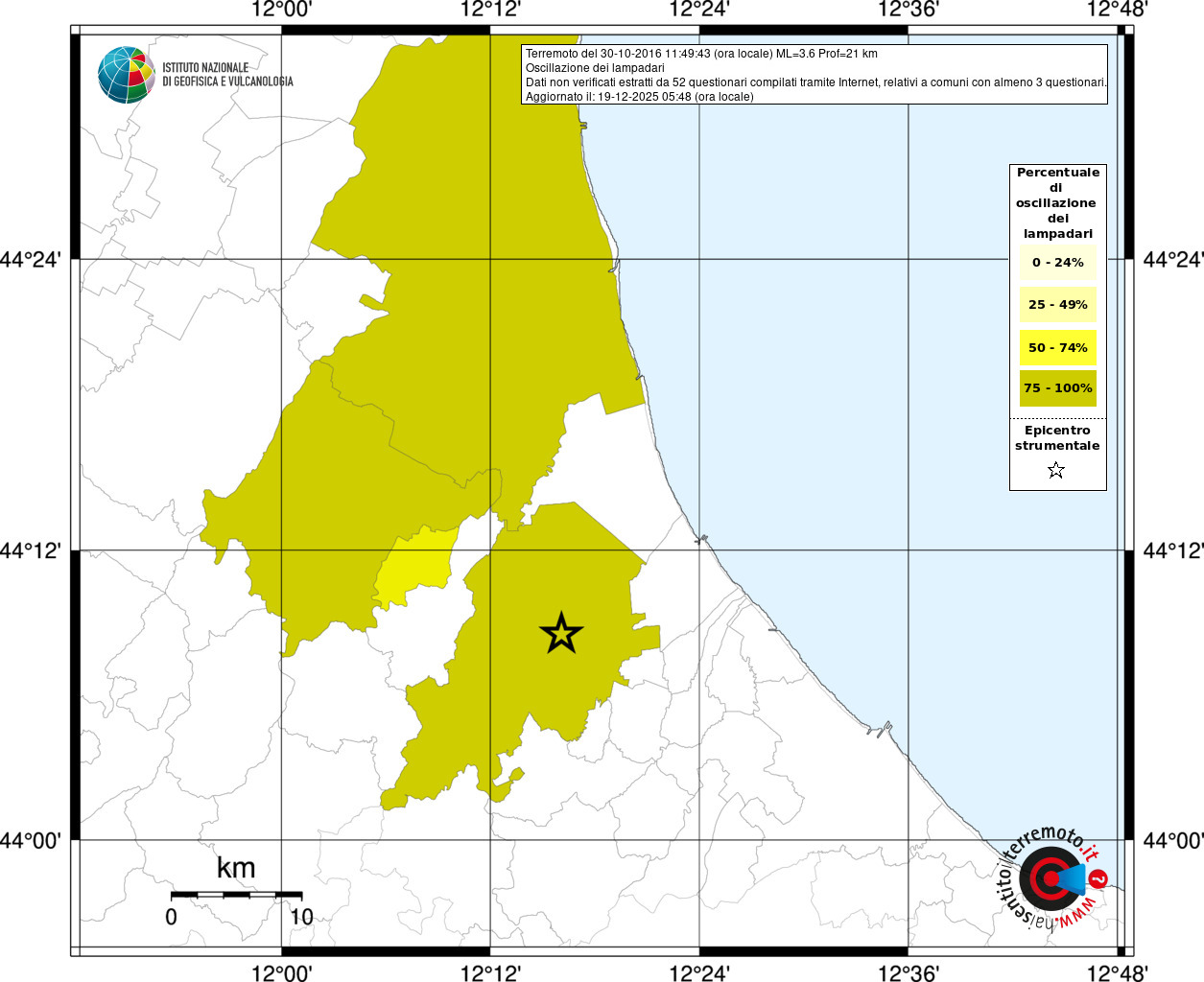Click the km scale bar
The image size is (1204, 982).
236,895
